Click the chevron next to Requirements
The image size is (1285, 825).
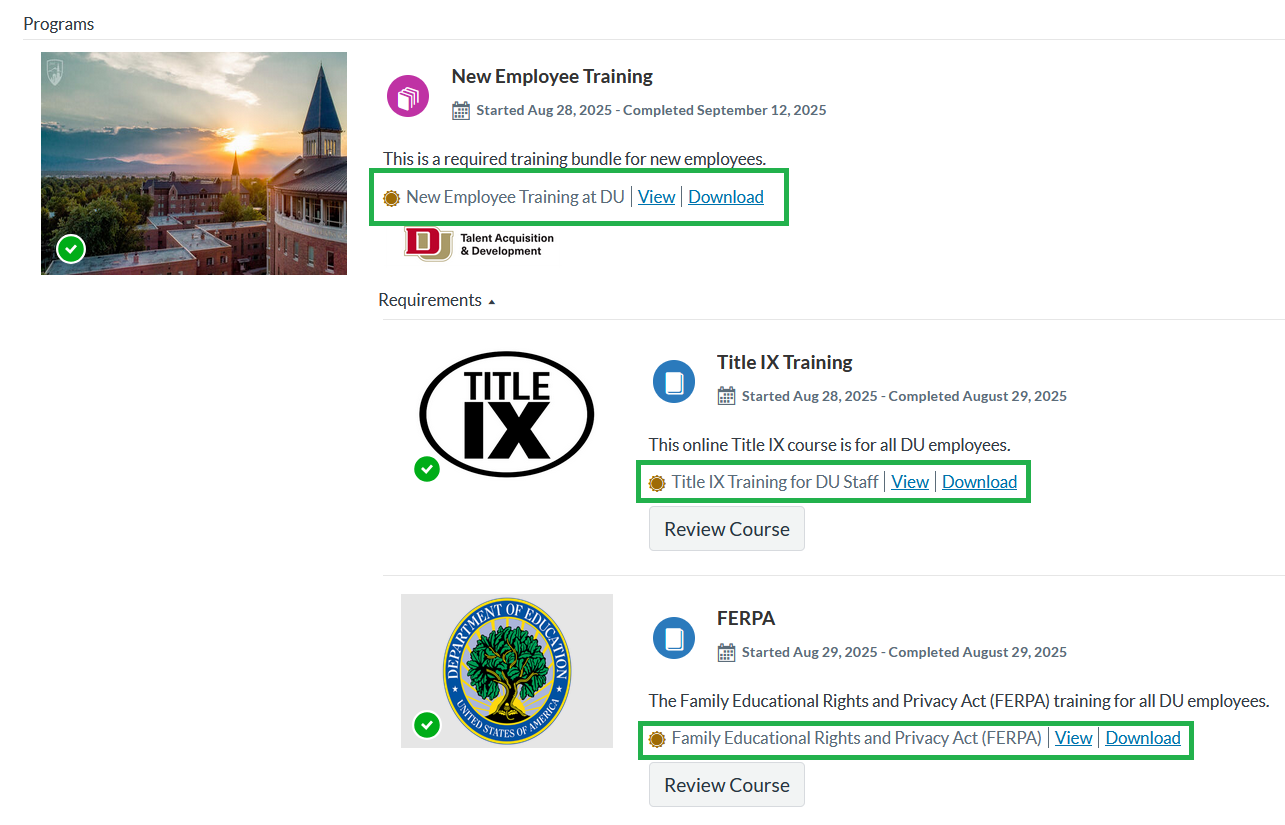(491, 300)
